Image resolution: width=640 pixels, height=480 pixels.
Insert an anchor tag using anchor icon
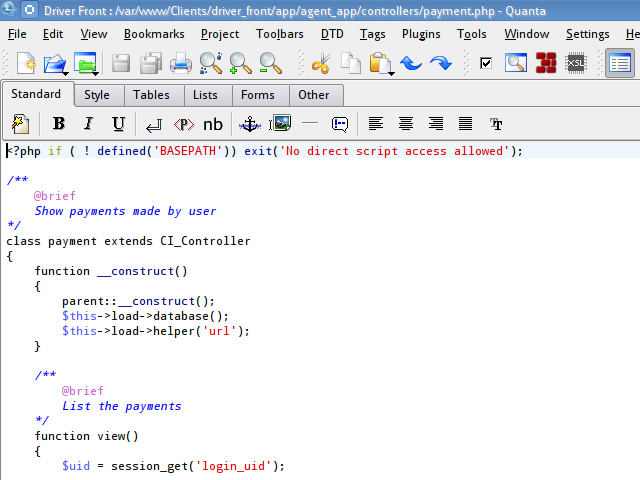click(250, 124)
